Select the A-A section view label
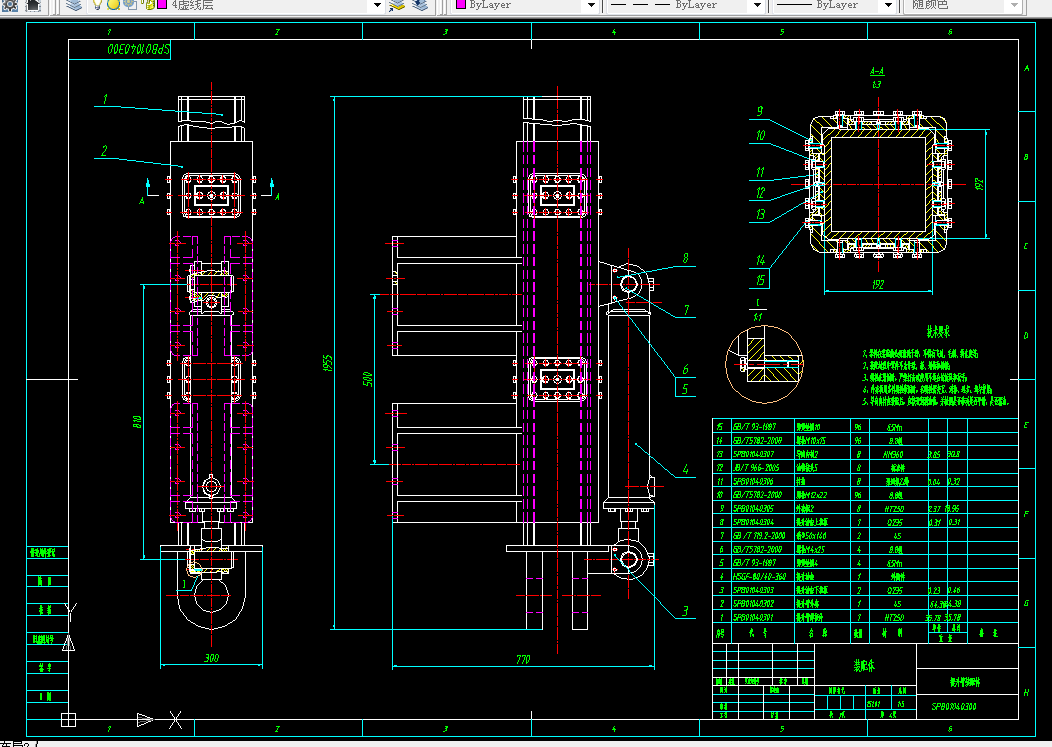The image size is (1052, 747). (x=877, y=71)
